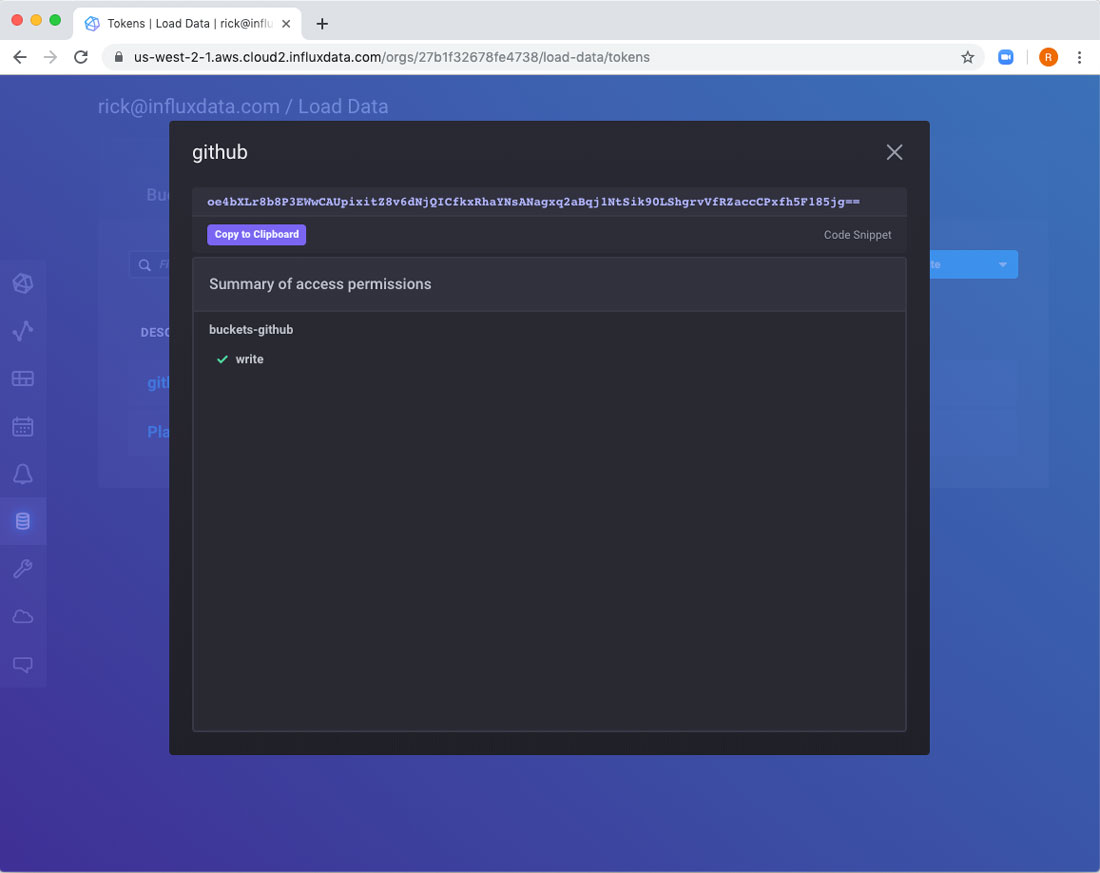Expand the blue Generate dropdown arrow

(1002, 265)
